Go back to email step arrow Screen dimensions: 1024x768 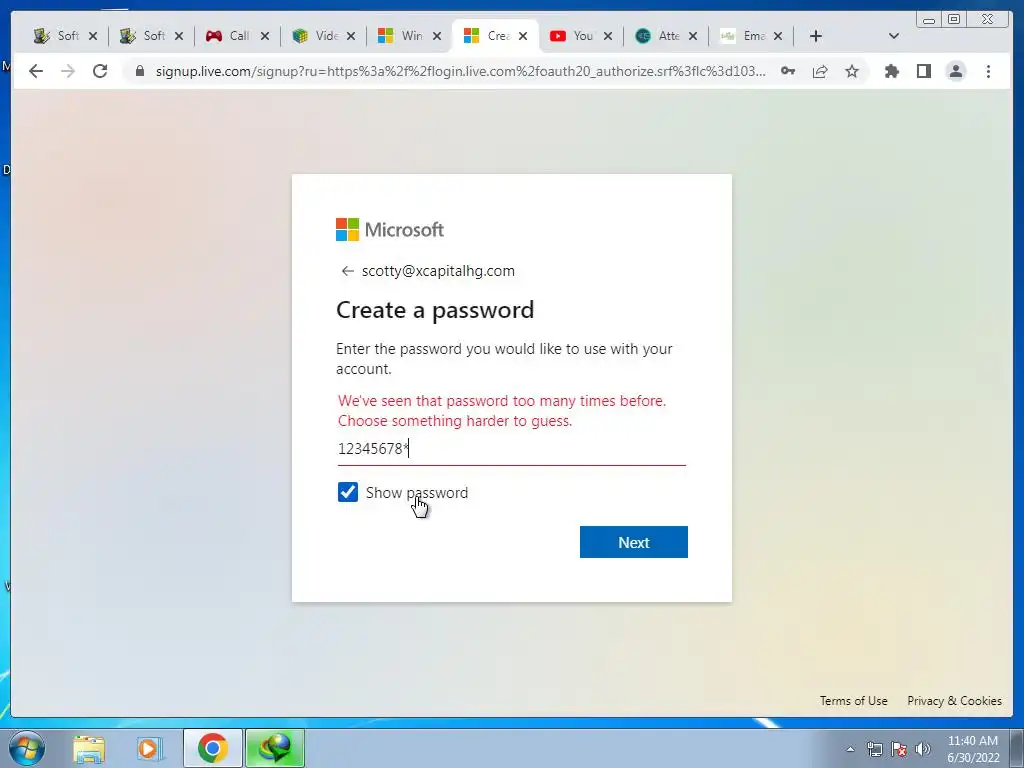(x=347, y=271)
